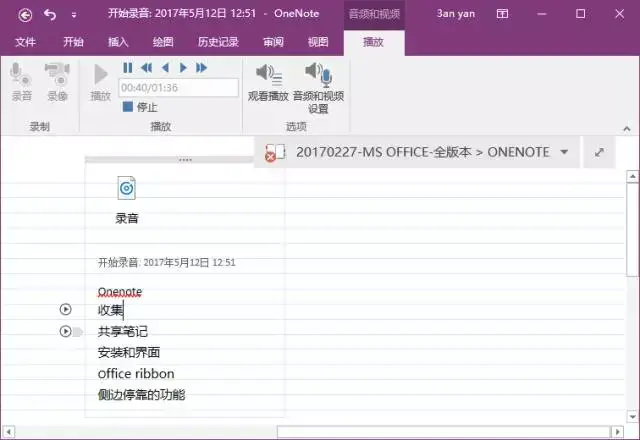Fast forward 10 minutes with double-right arrows
Image resolution: width=640 pixels, height=440 pixels.
(x=202, y=68)
